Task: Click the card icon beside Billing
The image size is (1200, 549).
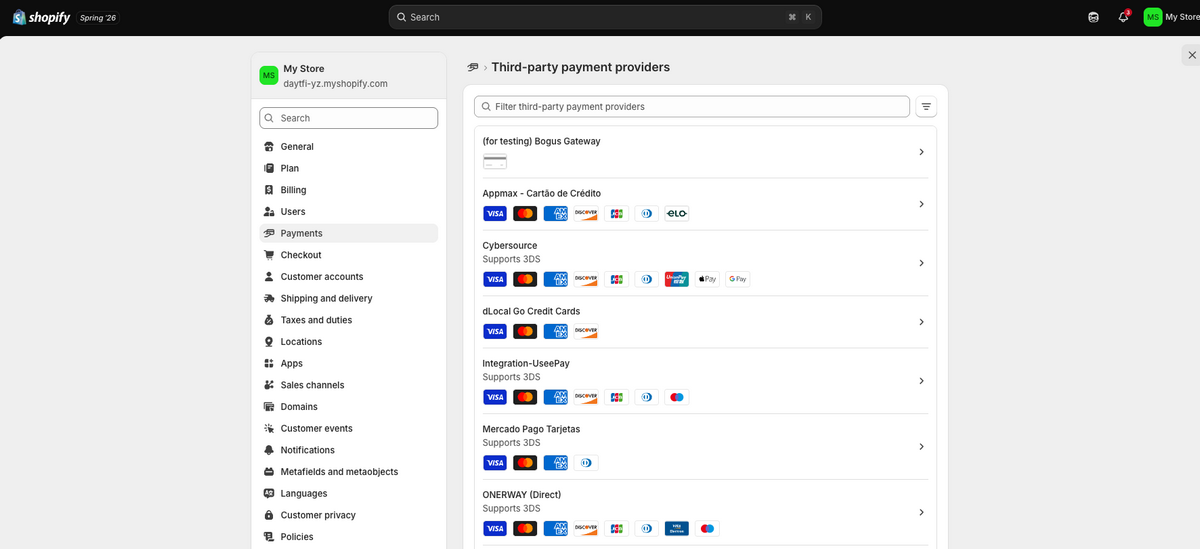Action: (x=269, y=190)
